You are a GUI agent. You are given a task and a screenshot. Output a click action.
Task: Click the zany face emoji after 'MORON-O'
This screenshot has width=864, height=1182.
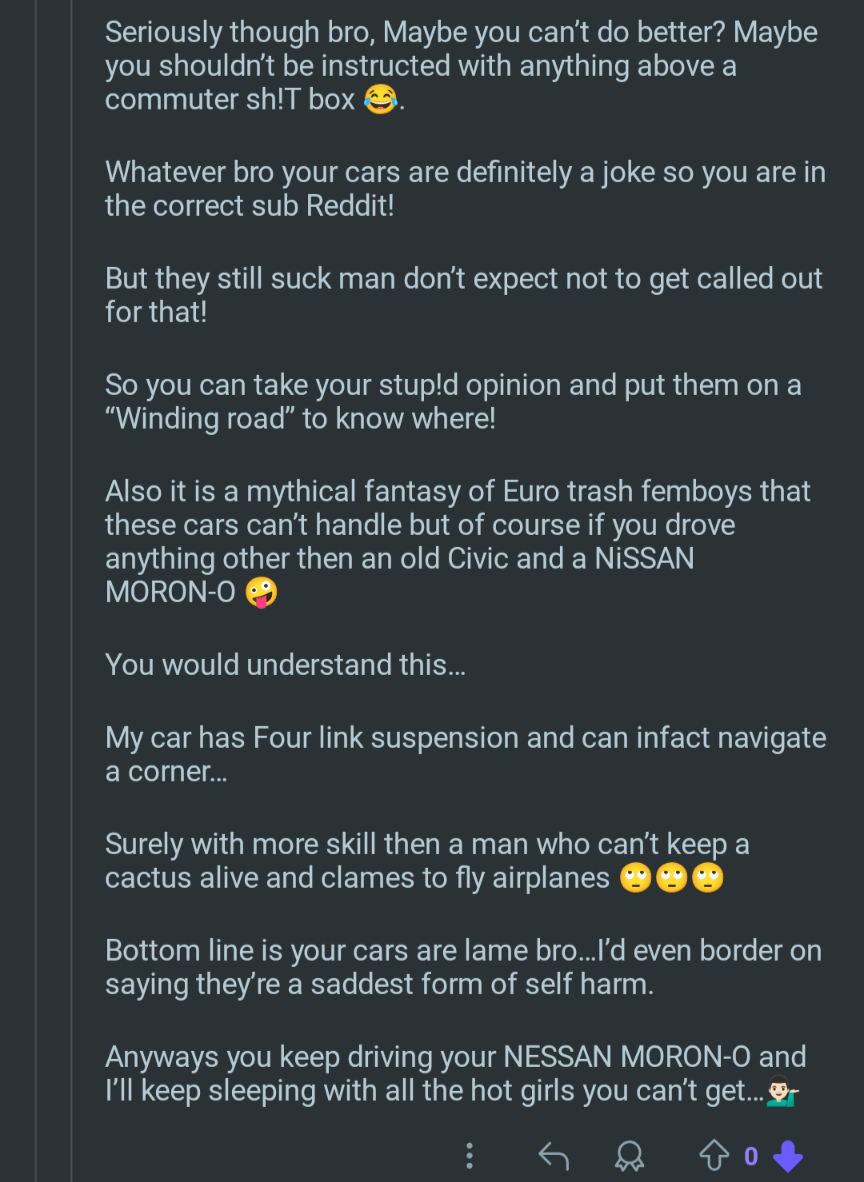click(x=260, y=592)
